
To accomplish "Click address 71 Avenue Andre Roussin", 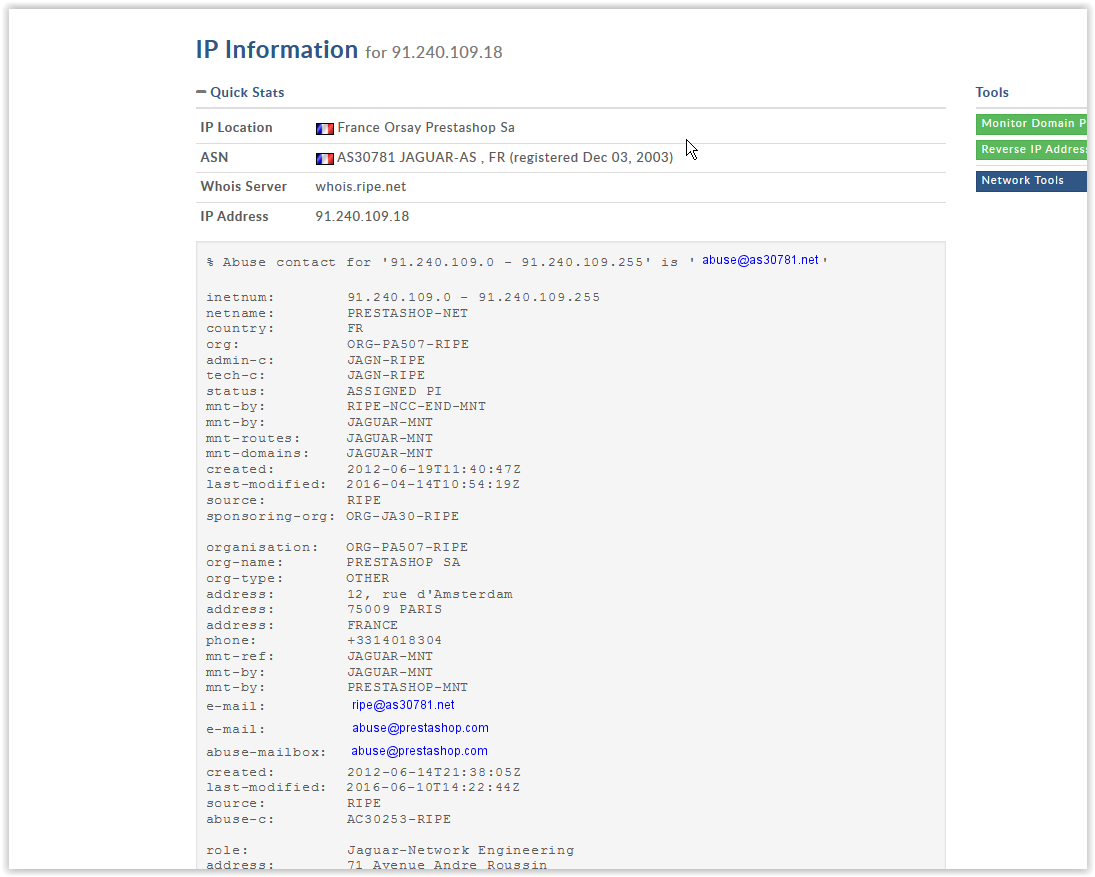I will tap(447, 865).
